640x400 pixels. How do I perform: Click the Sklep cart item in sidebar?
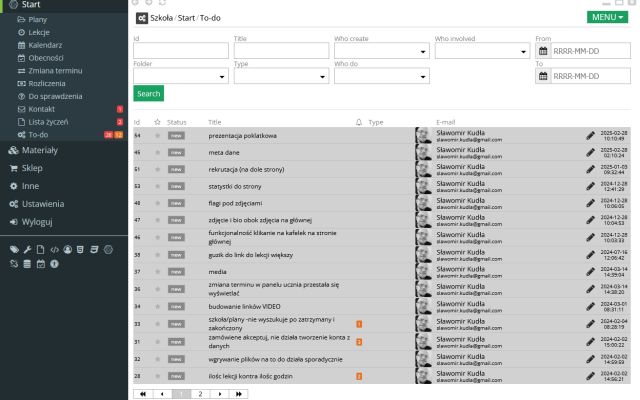[32, 168]
